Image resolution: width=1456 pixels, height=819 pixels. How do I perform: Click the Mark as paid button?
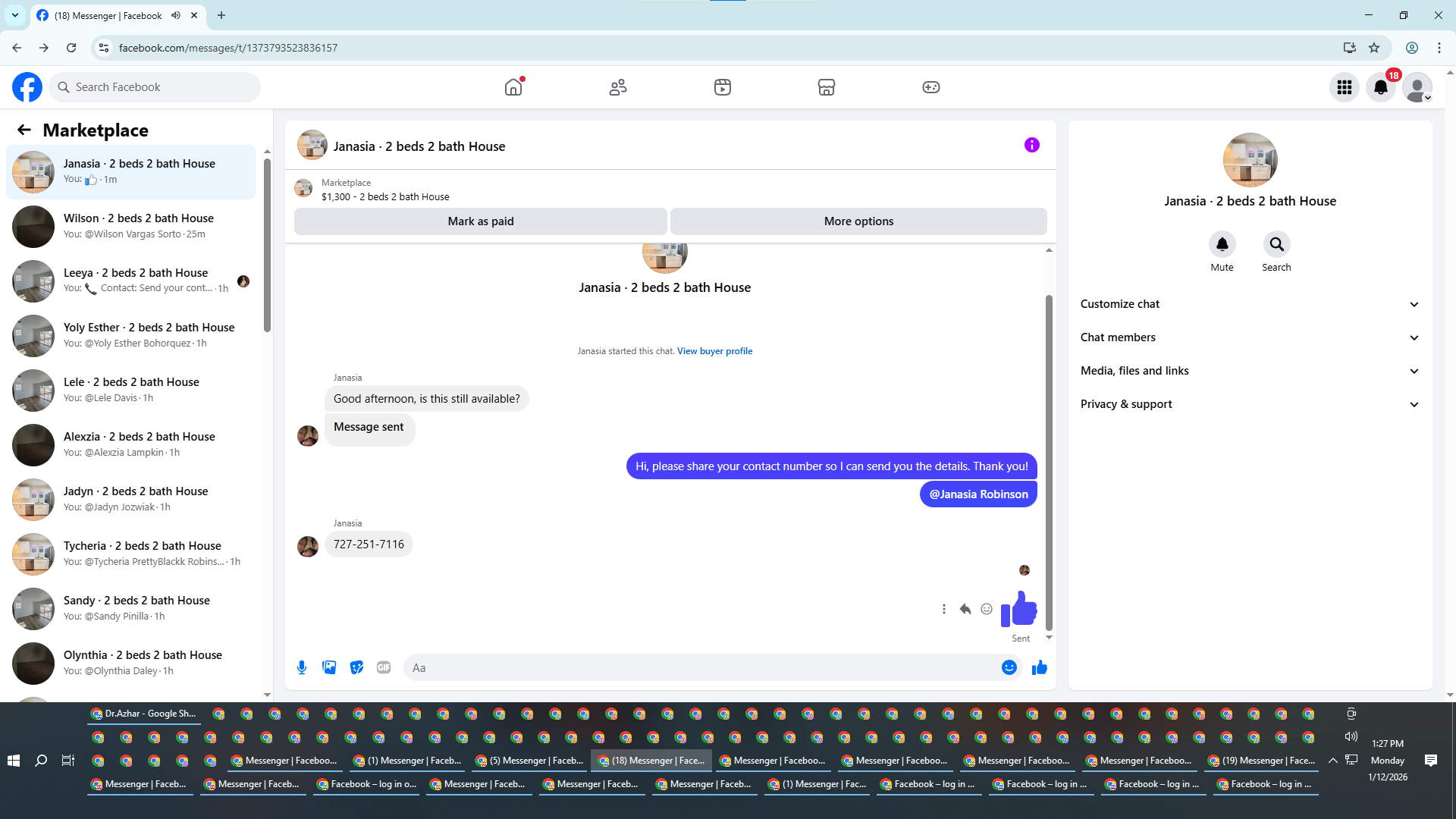[x=480, y=221]
